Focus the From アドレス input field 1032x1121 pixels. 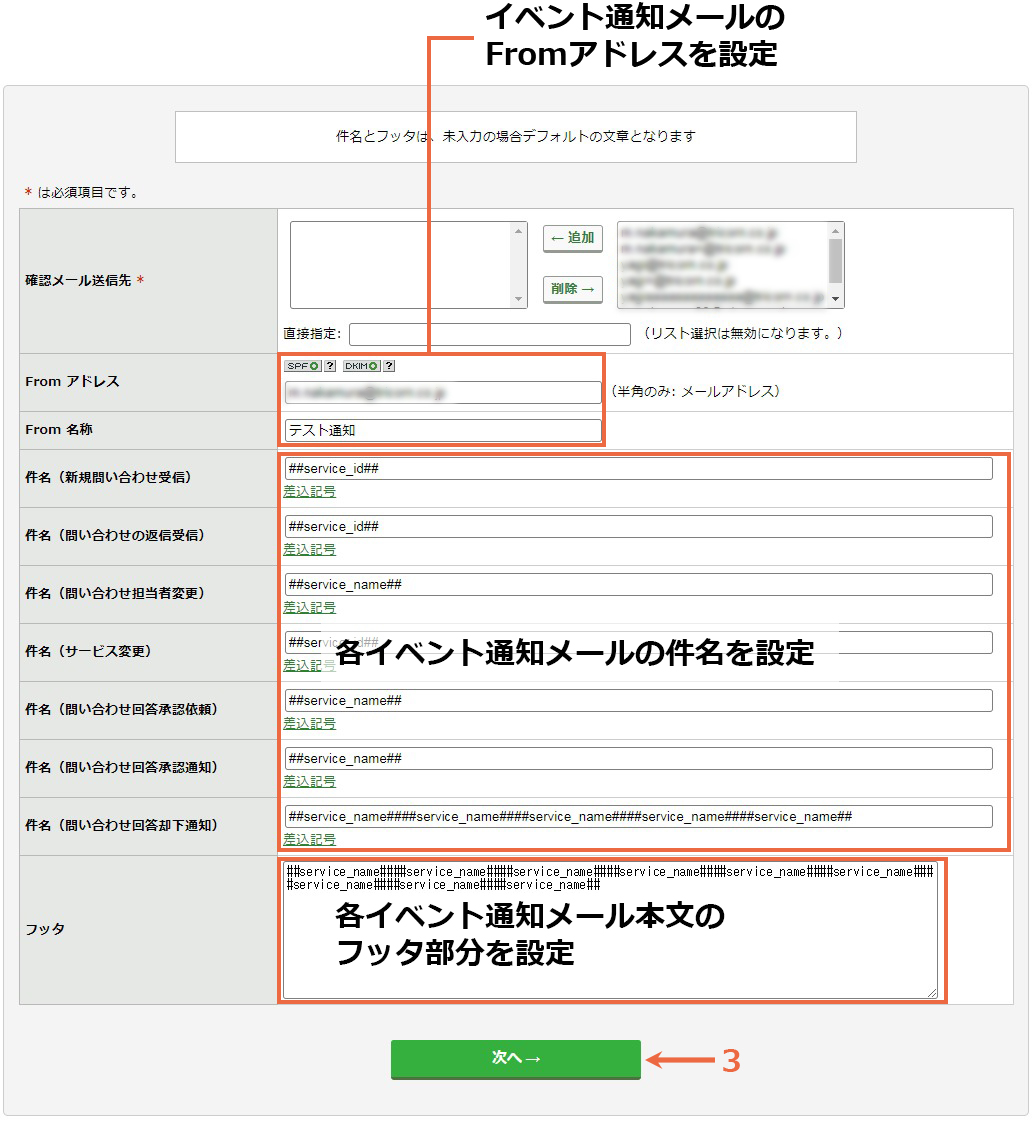(x=443, y=392)
